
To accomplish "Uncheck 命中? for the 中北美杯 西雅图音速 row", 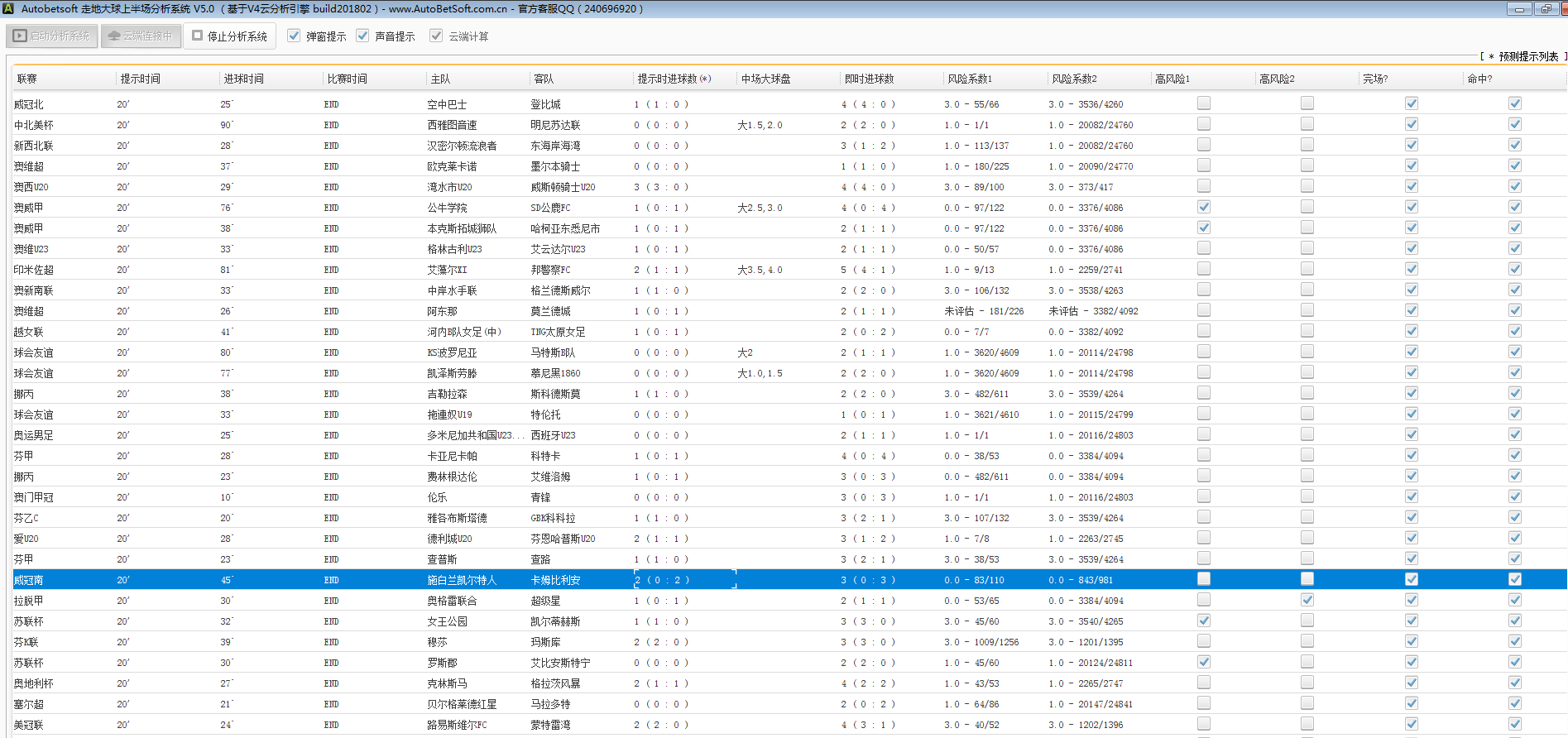I will (1514, 124).
